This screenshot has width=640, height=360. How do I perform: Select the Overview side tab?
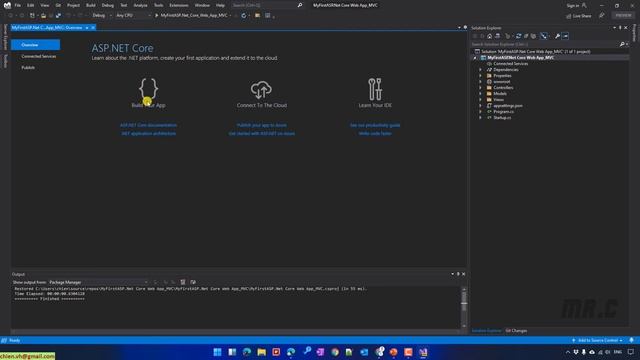pos(36,45)
